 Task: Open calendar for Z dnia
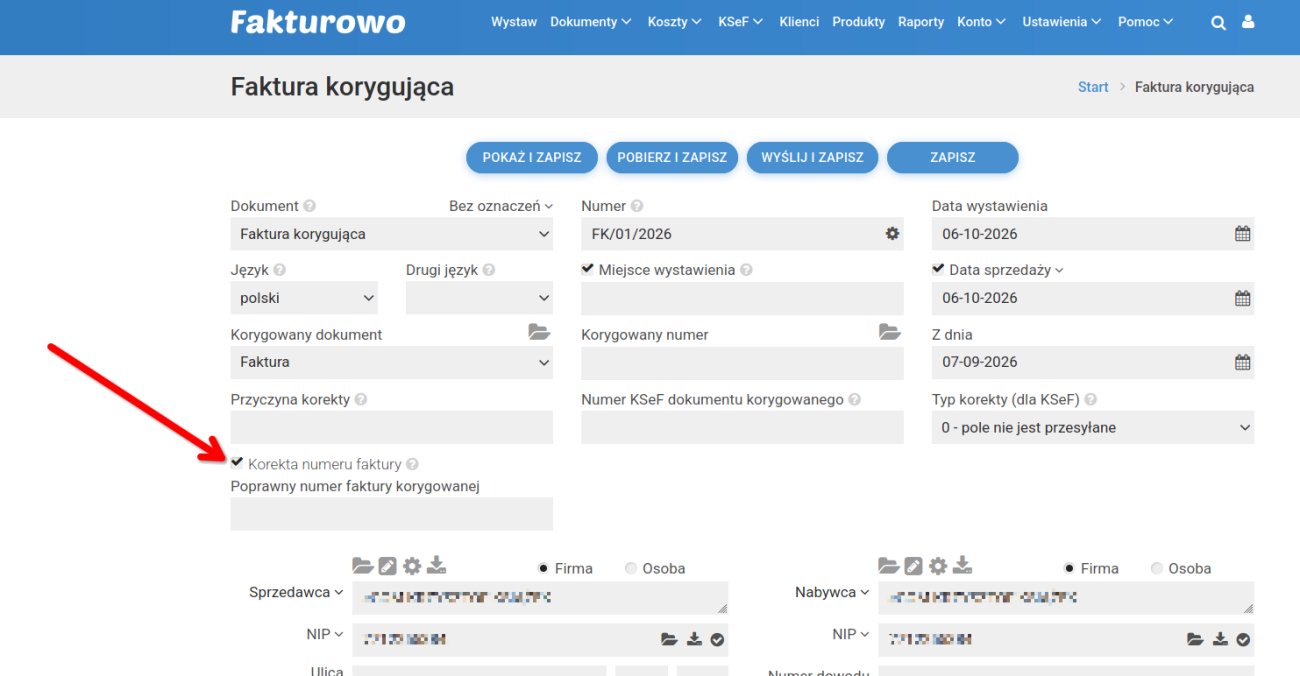tap(1242, 362)
